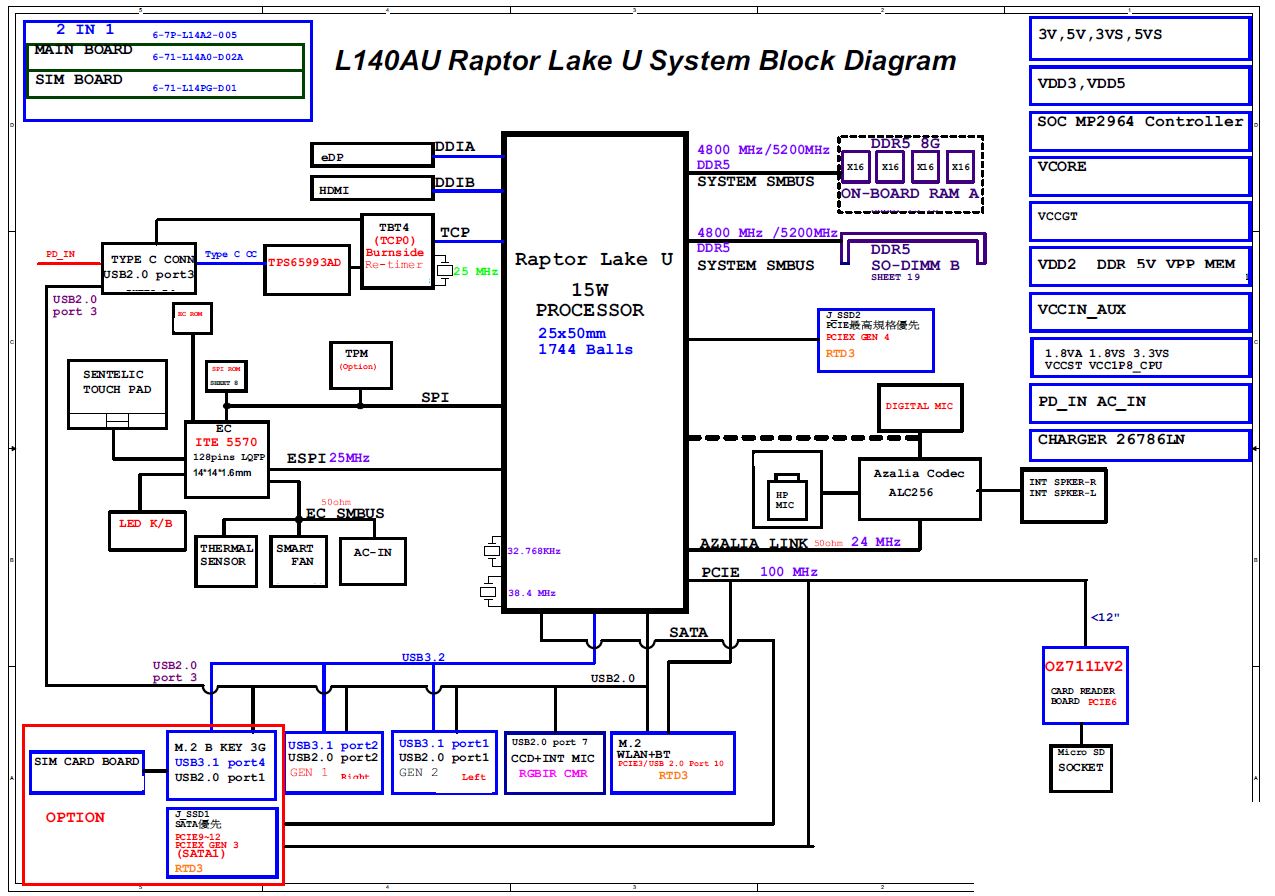The width and height of the screenshot is (1275, 896).
Task: Click the J_SSD2 PCIEX GEN 4 block
Action: tap(876, 340)
